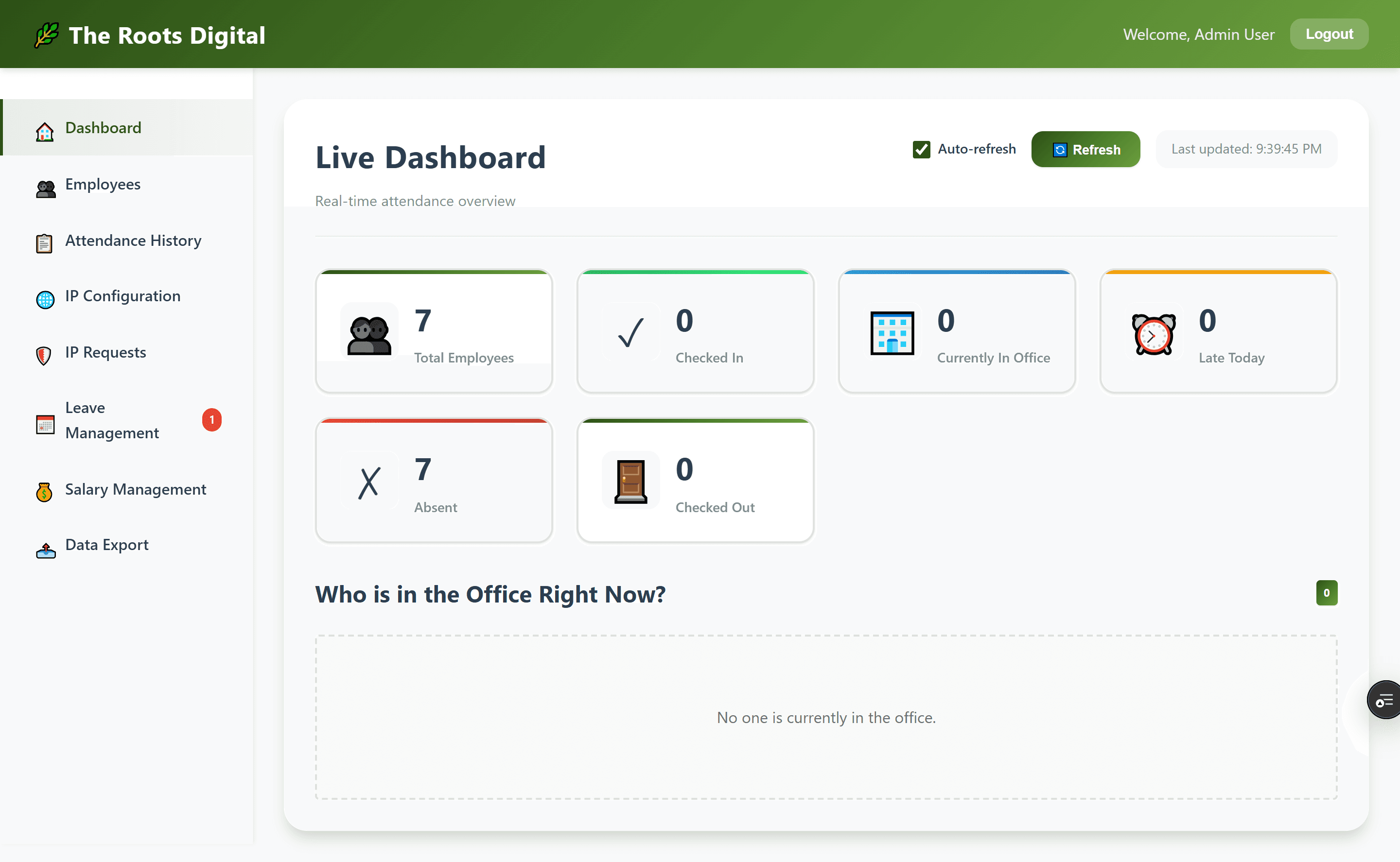Viewport: 1400px width, 862px height.
Task: Click the Welcome, Admin User text
Action: (1199, 35)
